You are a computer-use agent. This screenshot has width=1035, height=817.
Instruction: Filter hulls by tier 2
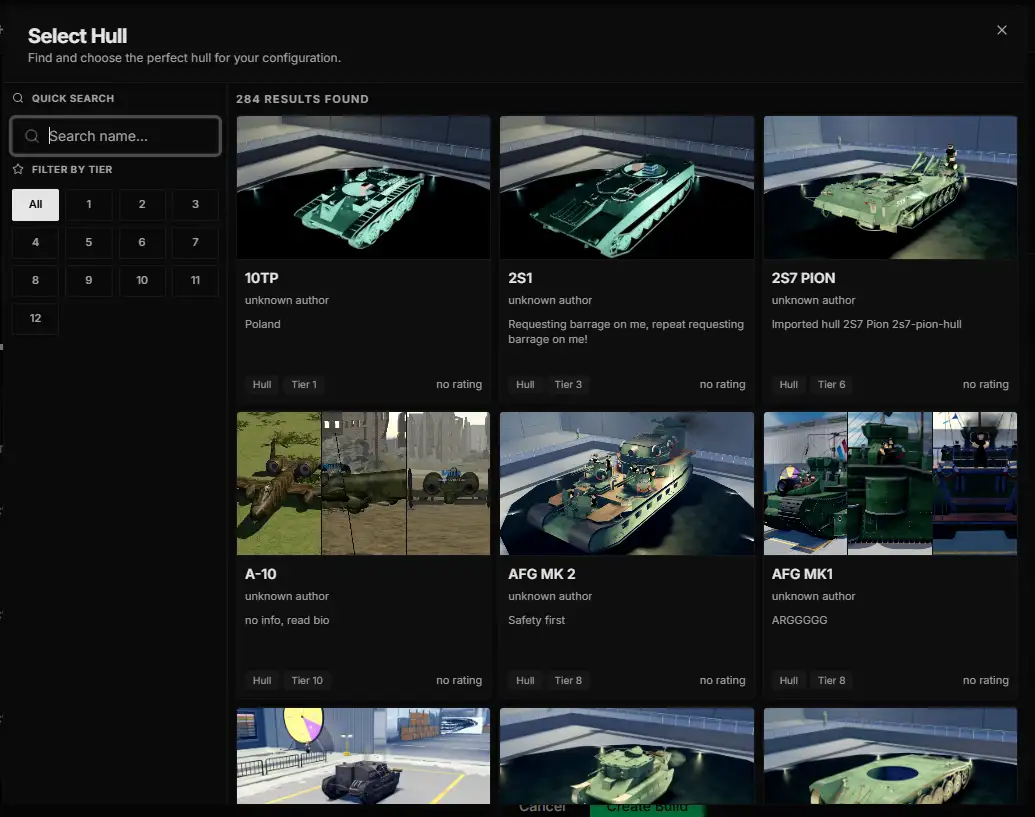click(x=142, y=205)
